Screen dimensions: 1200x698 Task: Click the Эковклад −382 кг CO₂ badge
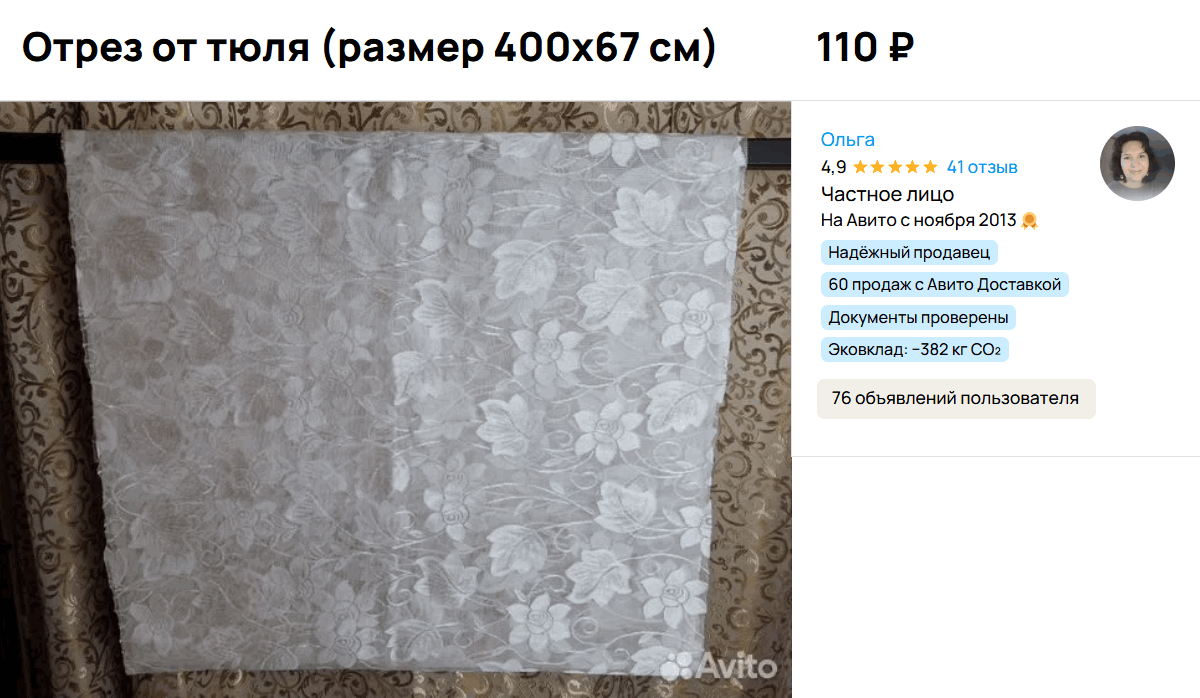coord(915,350)
